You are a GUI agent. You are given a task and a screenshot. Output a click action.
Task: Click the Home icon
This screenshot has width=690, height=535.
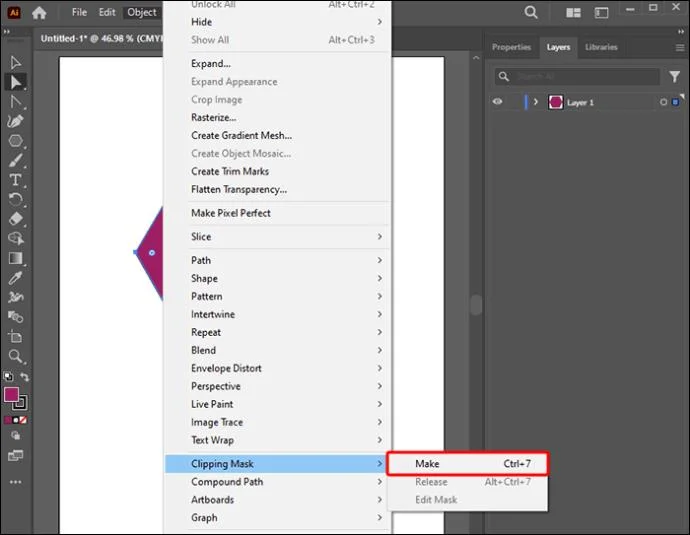(39, 13)
